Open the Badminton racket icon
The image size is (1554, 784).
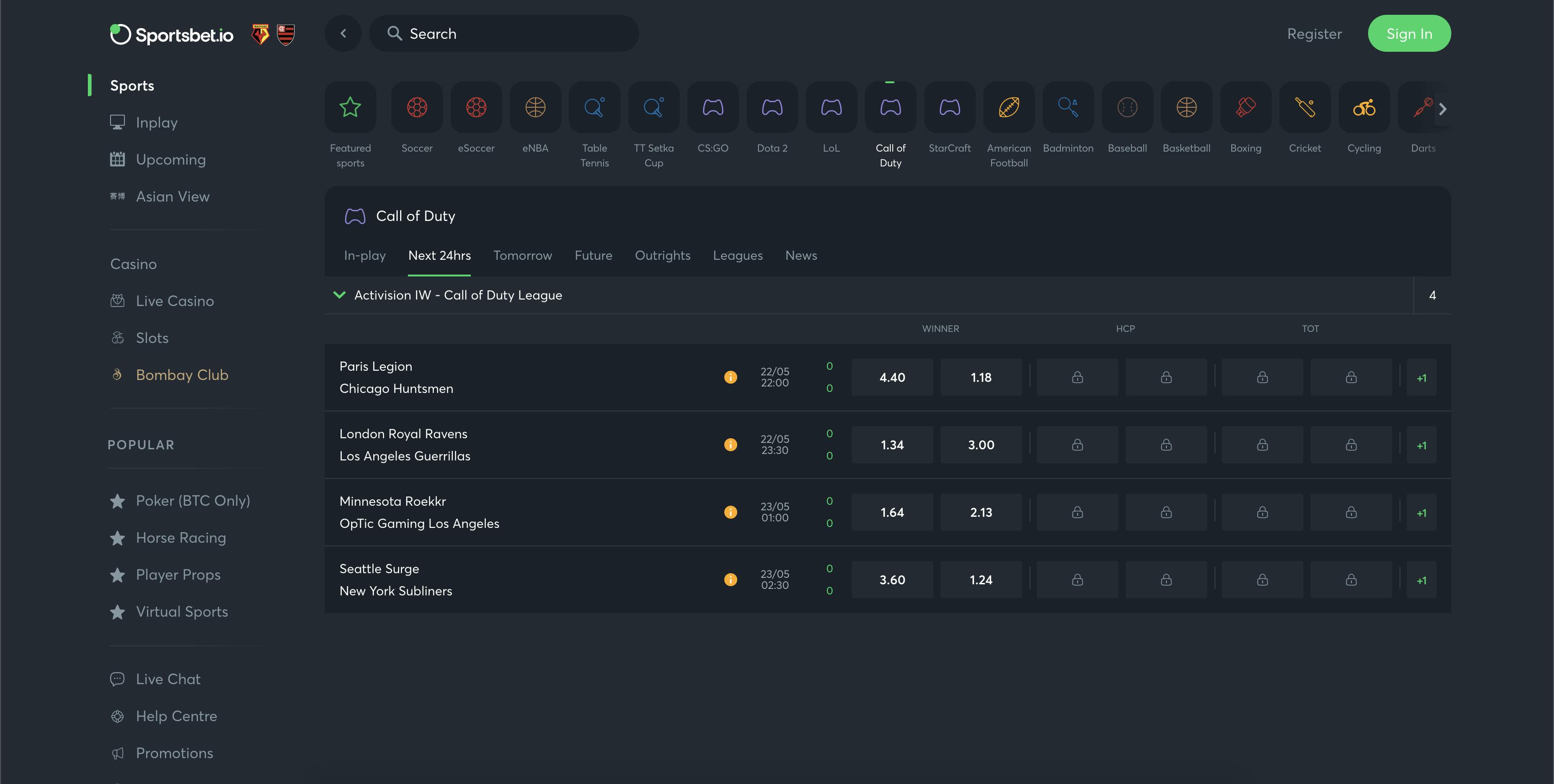click(x=1068, y=107)
